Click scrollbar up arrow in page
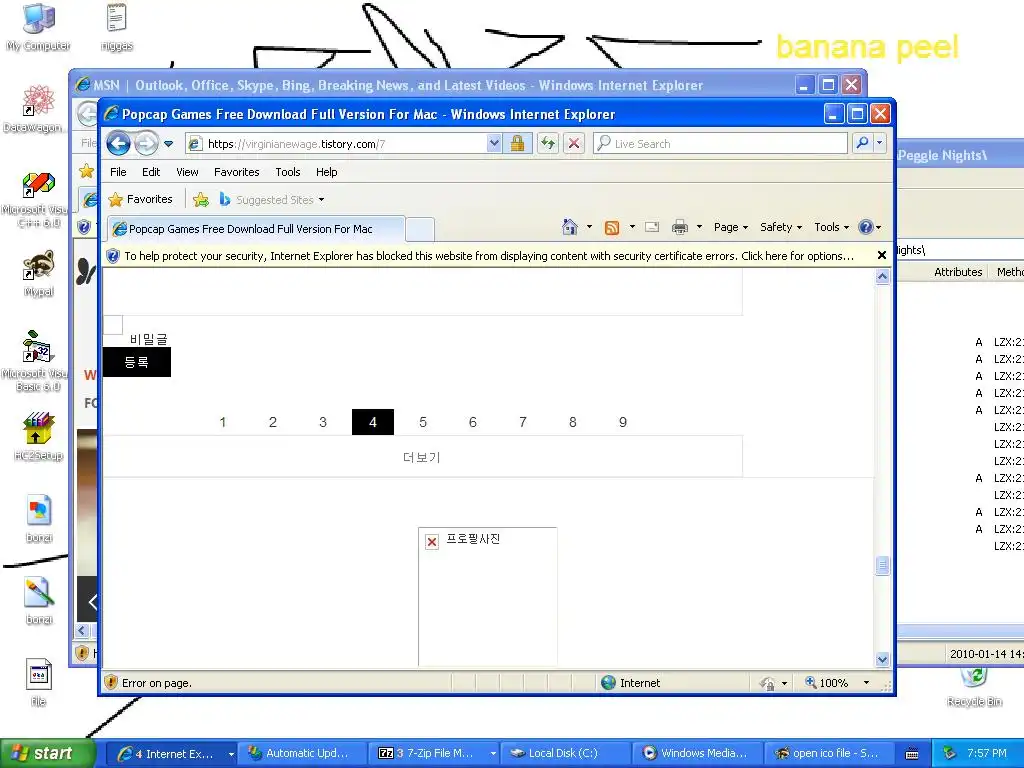Screen dimensions: 1024x768 pyautogui.click(x=882, y=276)
